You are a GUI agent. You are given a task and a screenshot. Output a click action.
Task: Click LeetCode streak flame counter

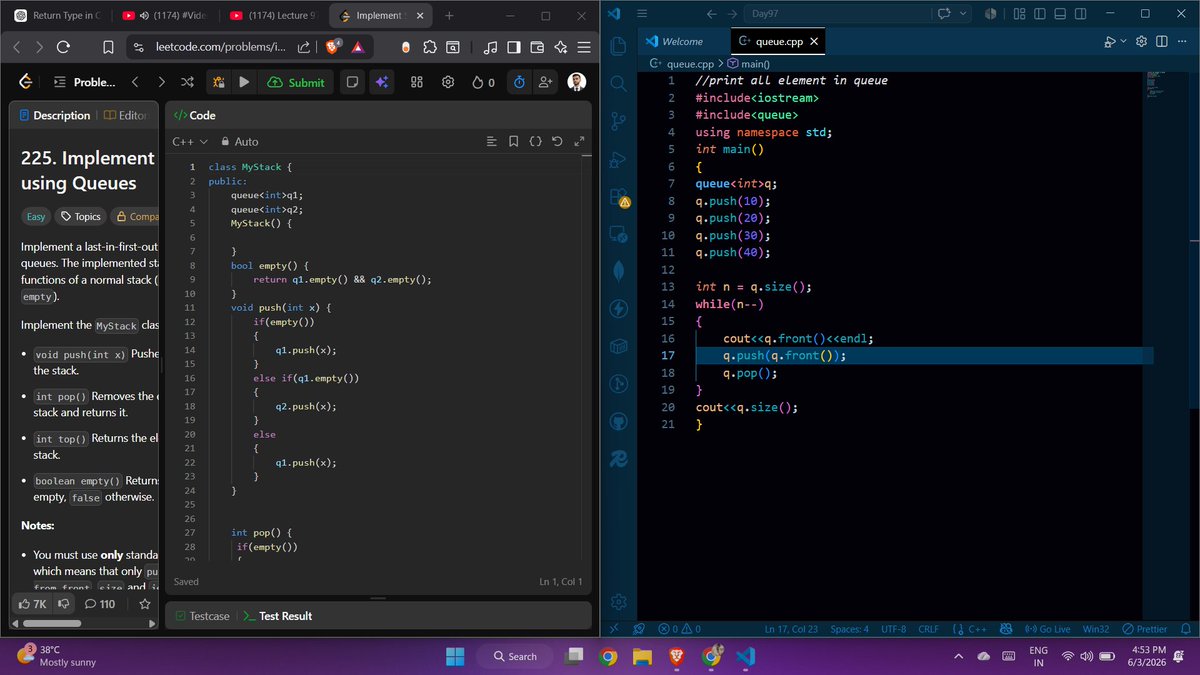tap(483, 82)
